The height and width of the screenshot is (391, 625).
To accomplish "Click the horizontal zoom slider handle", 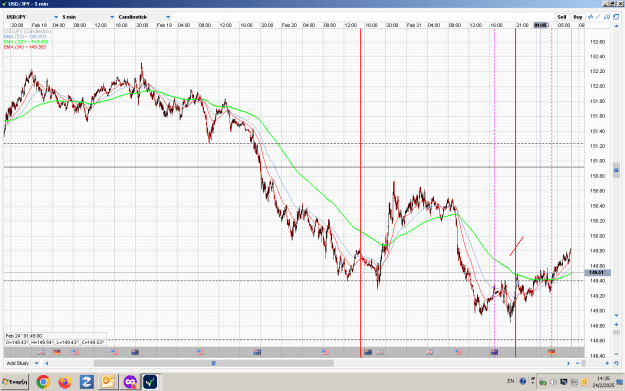I will coord(584,363).
